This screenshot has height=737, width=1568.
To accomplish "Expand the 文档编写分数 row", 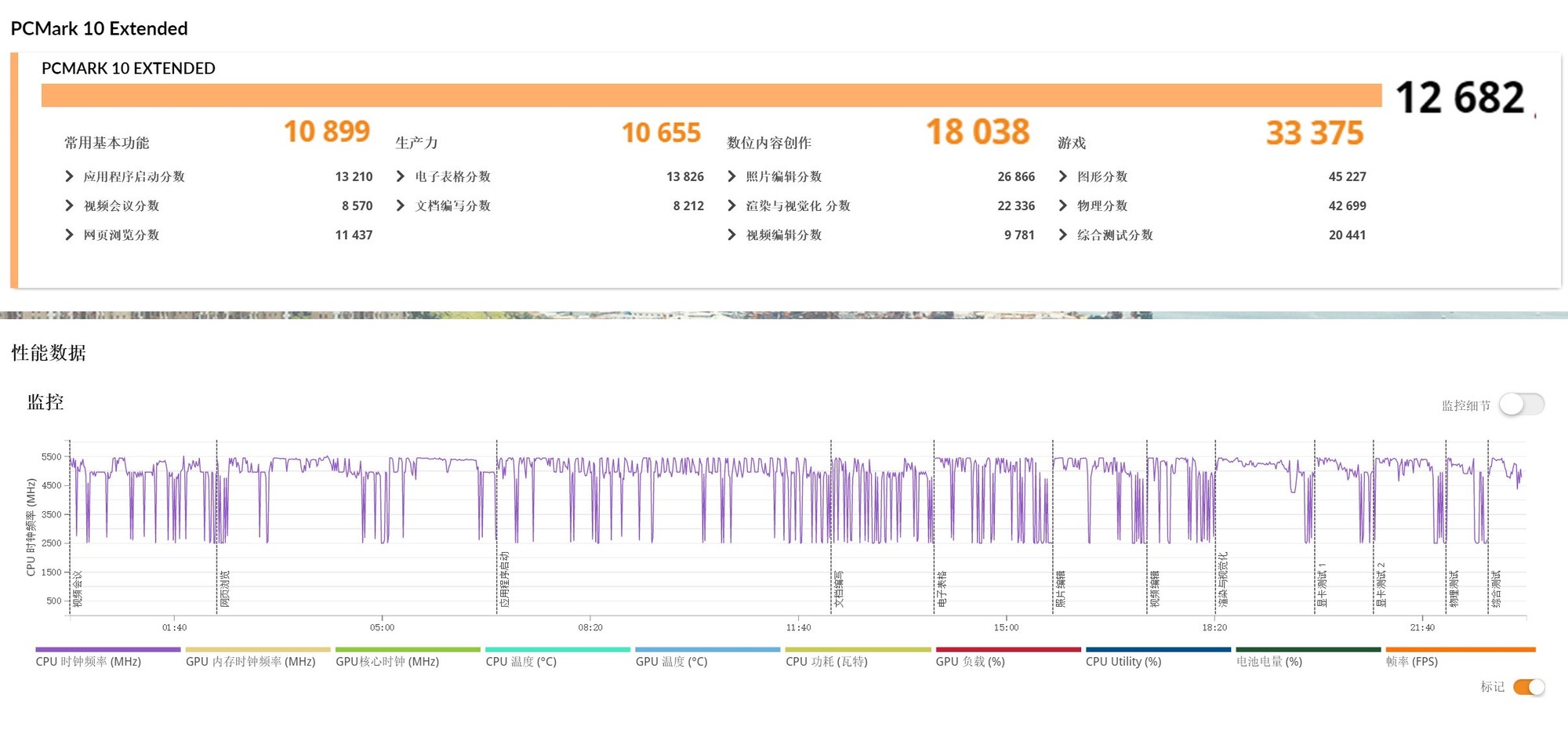I will click(401, 205).
